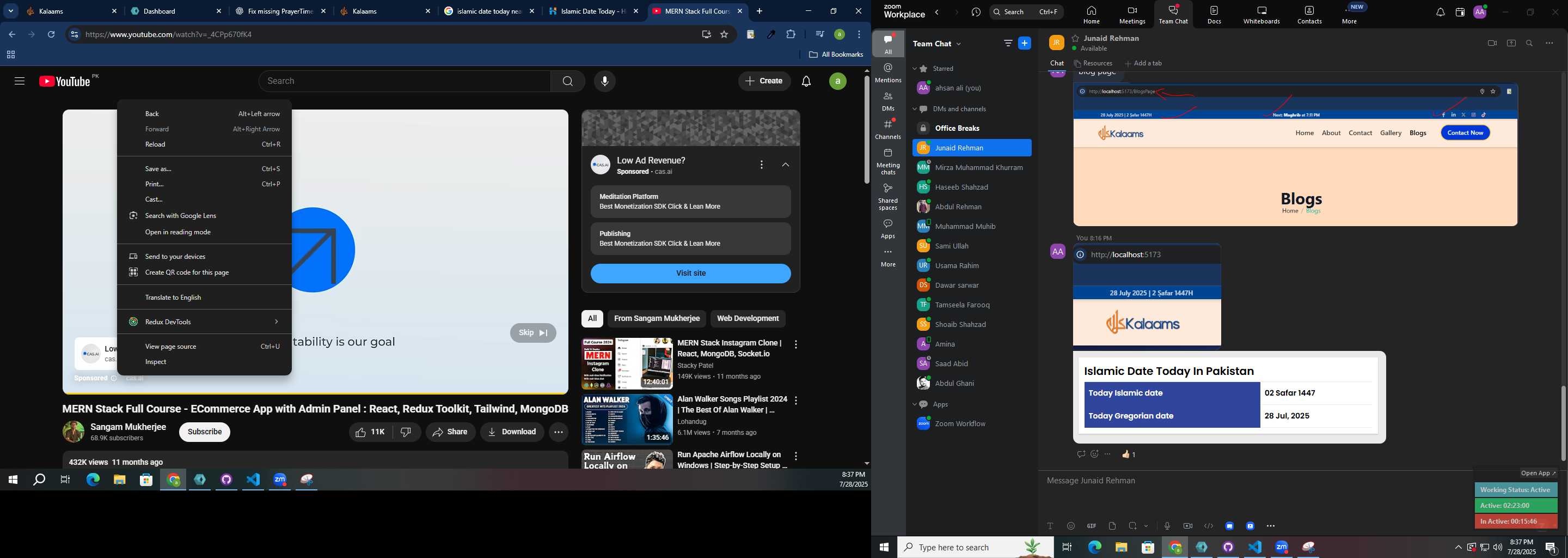Image resolution: width=1568 pixels, height=558 pixels.
Task: Select the All filter chip
Action: tap(592, 319)
